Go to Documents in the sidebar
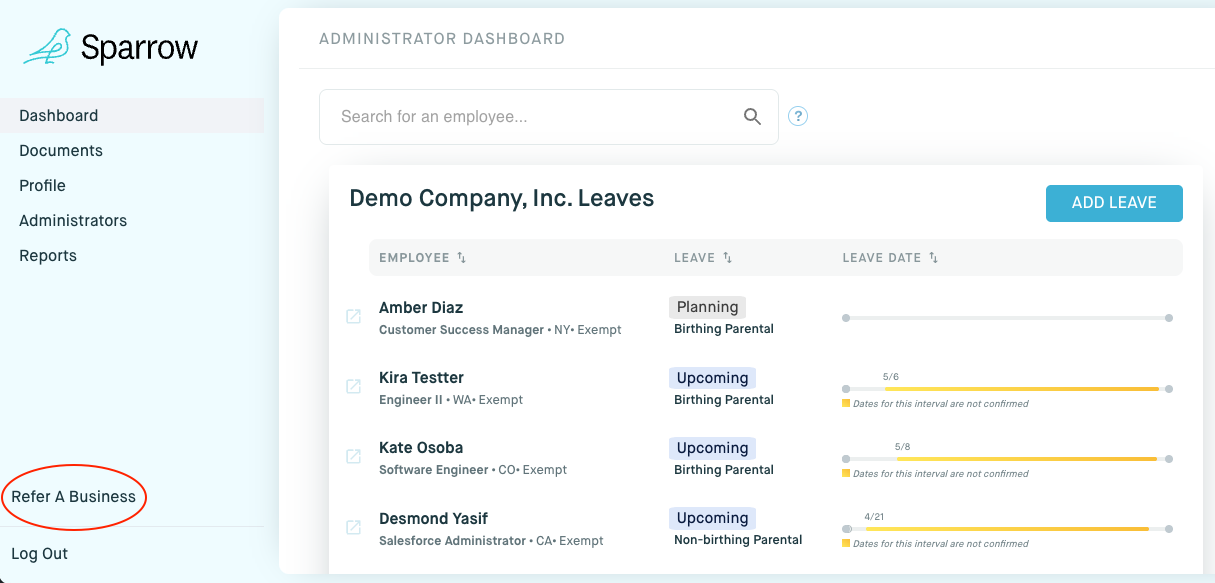Screen dimensions: 1215x583 pyautogui.click(x=61, y=151)
